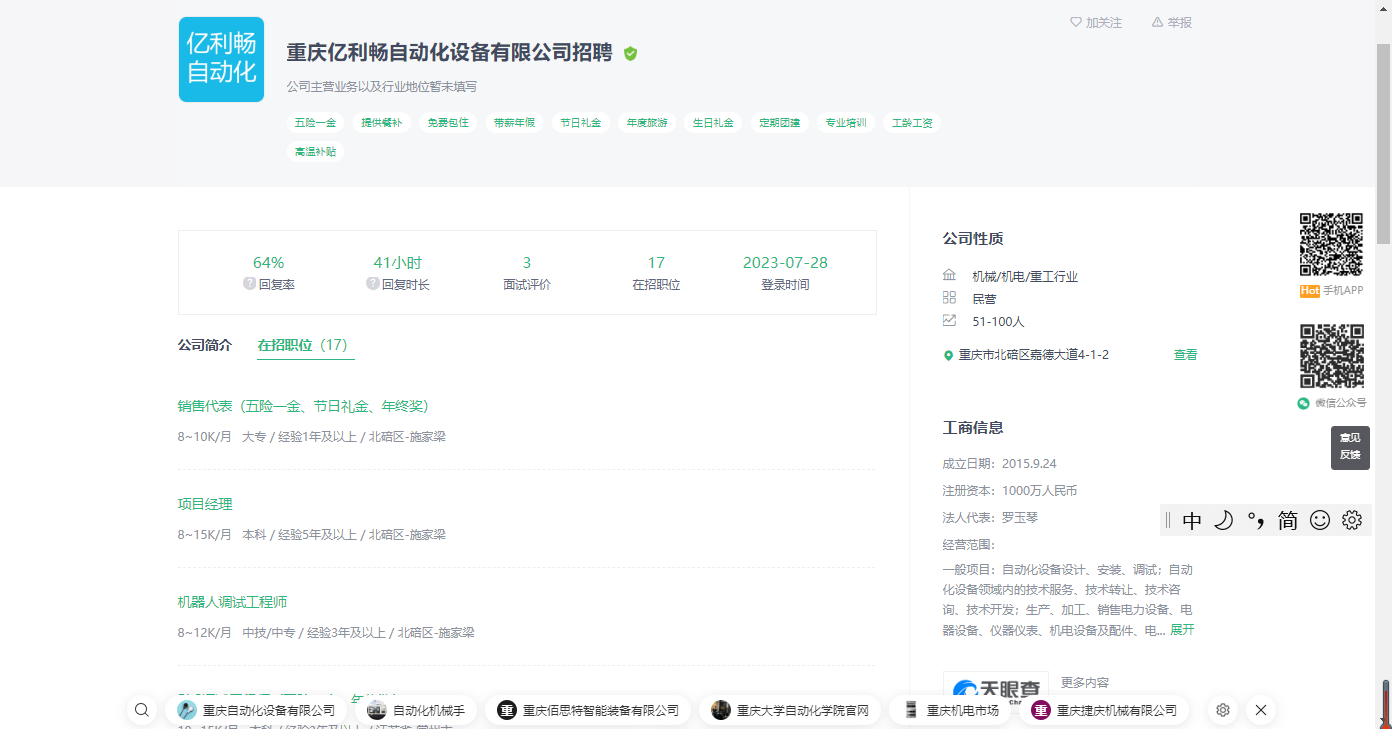
Task: Open the 重庆大学自动化学院官网 suggestion
Action: (790, 710)
